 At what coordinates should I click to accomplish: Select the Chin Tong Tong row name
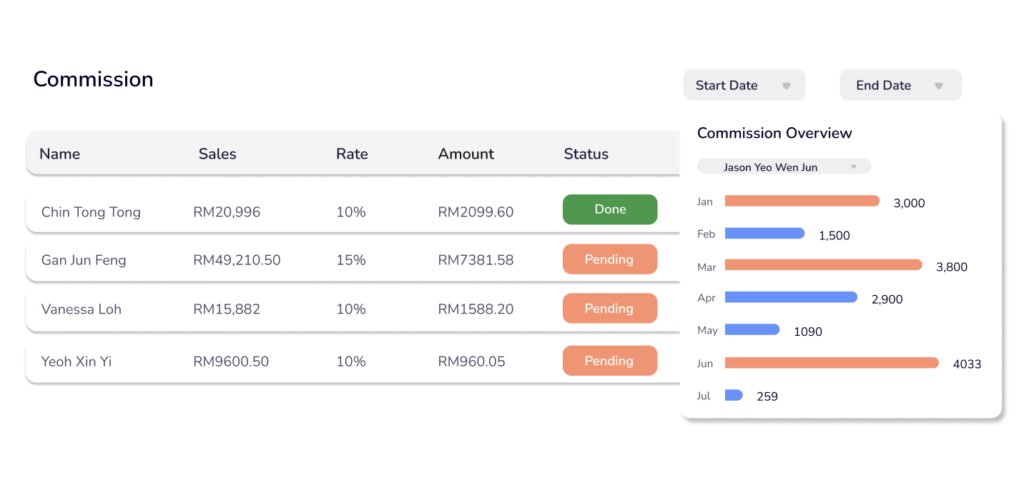(91, 212)
